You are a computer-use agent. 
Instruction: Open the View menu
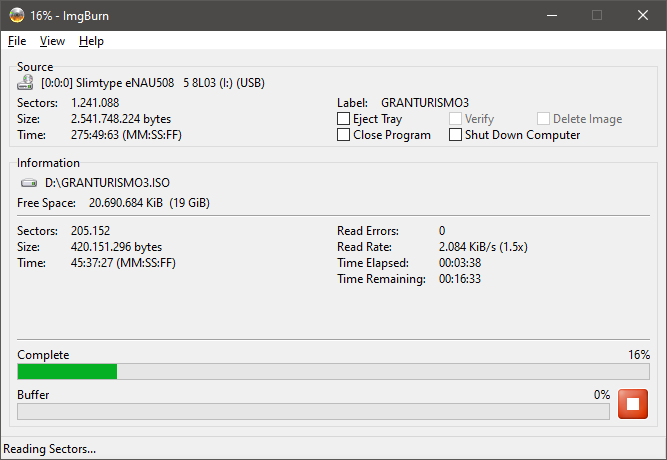pyautogui.click(x=52, y=41)
